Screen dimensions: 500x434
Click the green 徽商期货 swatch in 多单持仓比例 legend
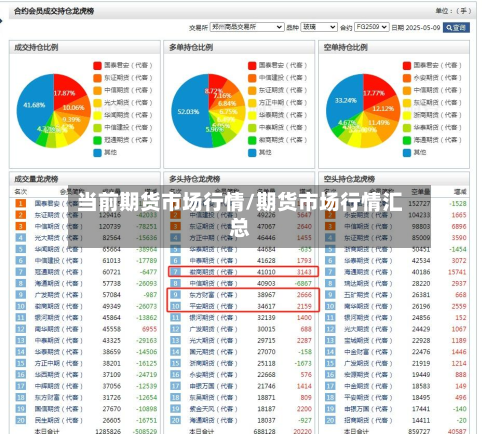(252, 140)
